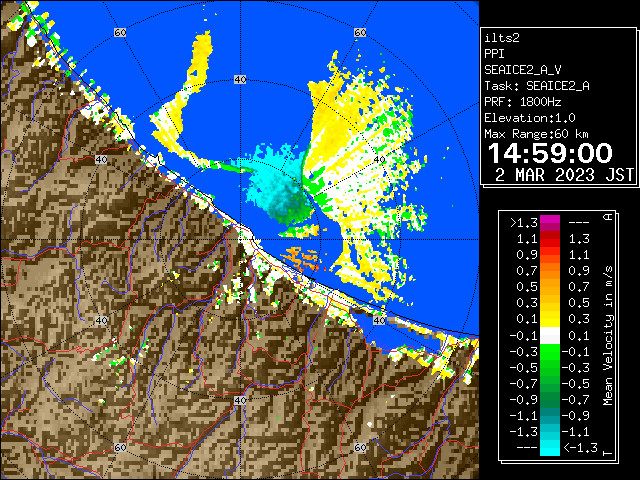The height and width of the screenshot is (480, 640).
Task: Select the dark teal legend swatch
Action: click(x=550, y=416)
